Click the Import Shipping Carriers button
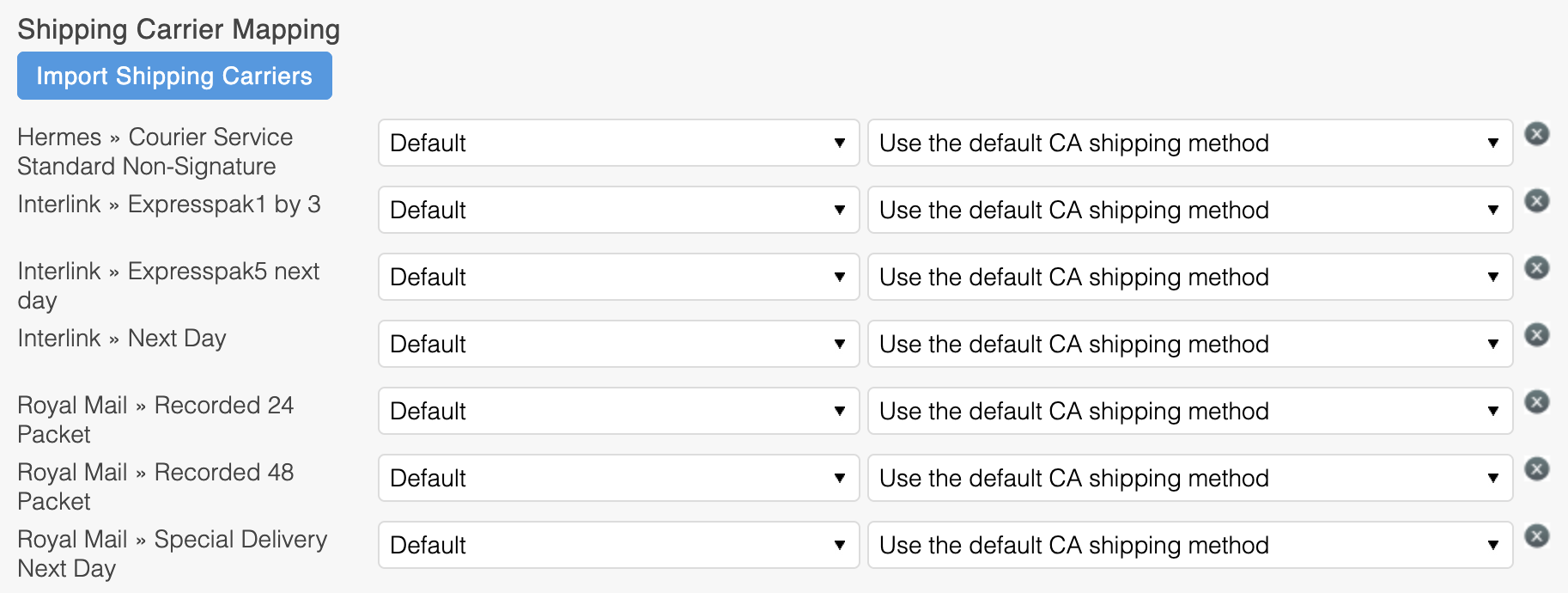Image resolution: width=1568 pixels, height=593 pixels. click(174, 76)
